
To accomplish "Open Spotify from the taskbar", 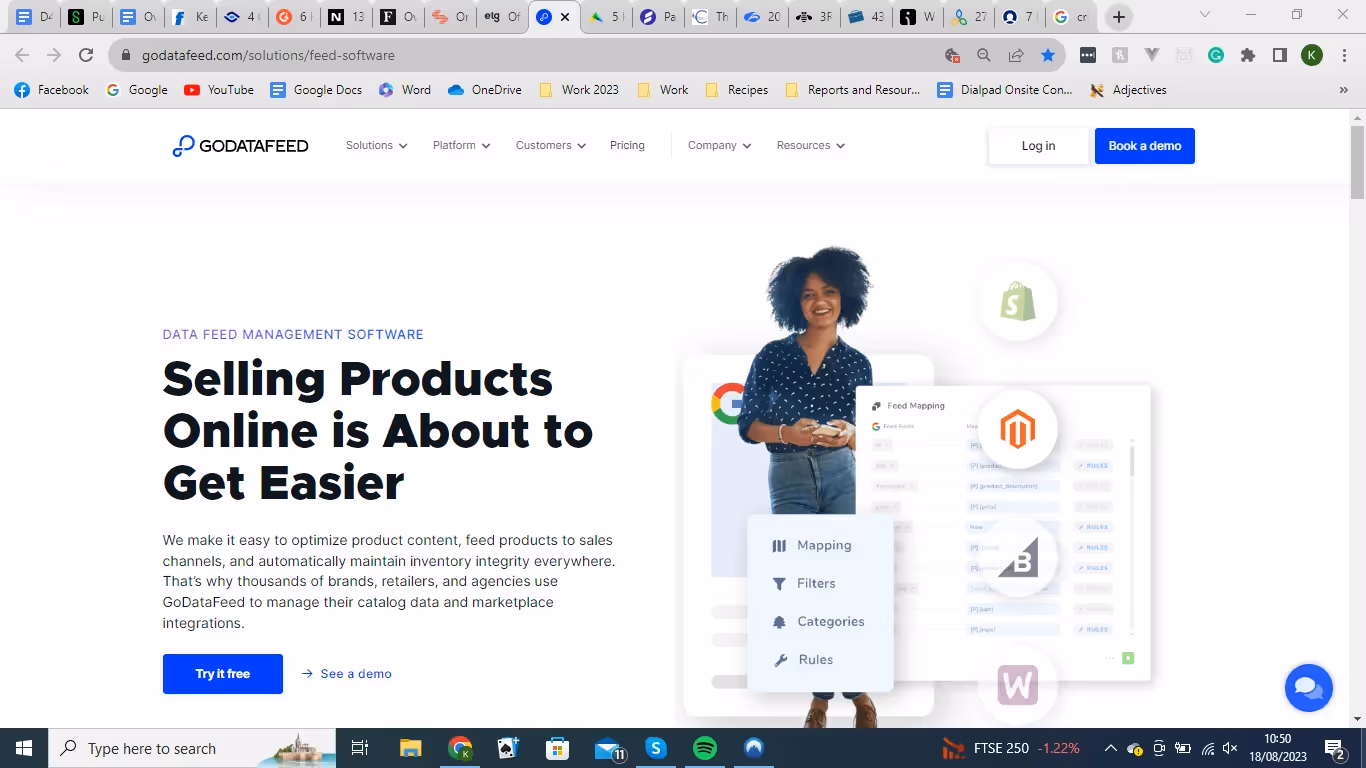I will pyautogui.click(x=705, y=748).
